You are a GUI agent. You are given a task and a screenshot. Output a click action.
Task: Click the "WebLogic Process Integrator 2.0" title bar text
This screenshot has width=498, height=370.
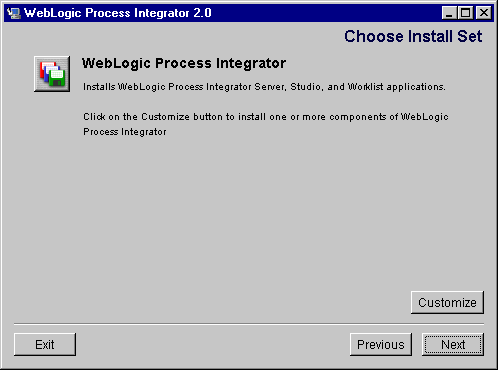point(118,13)
